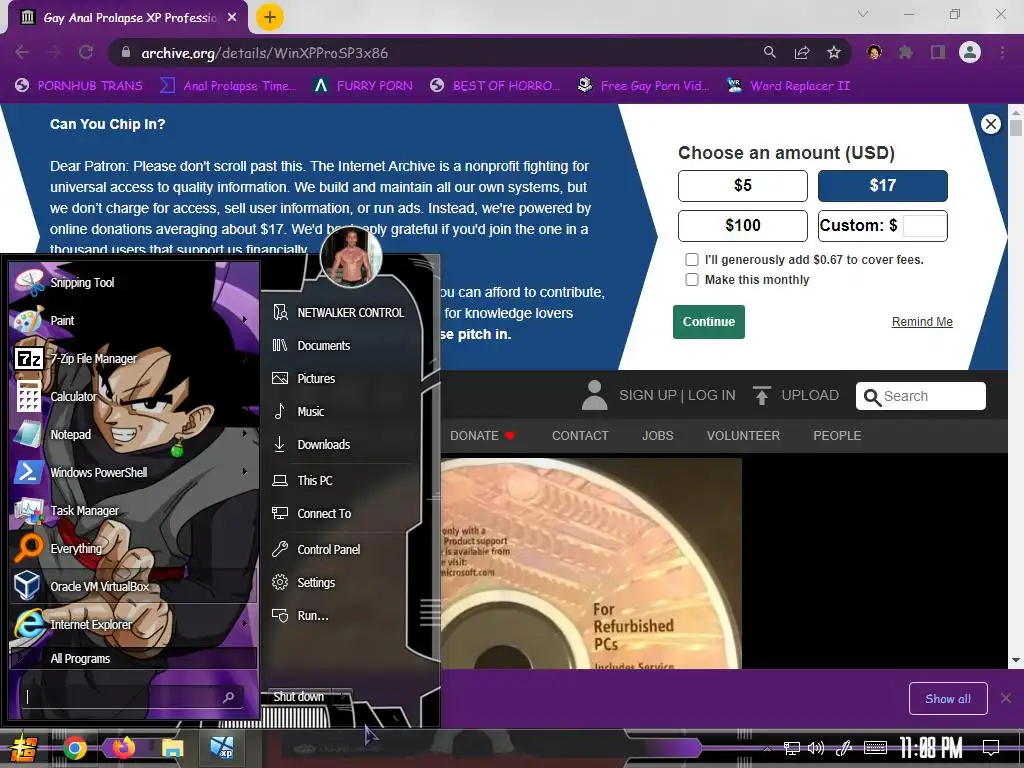
Task: Click the Shut down button
Action: (x=298, y=697)
